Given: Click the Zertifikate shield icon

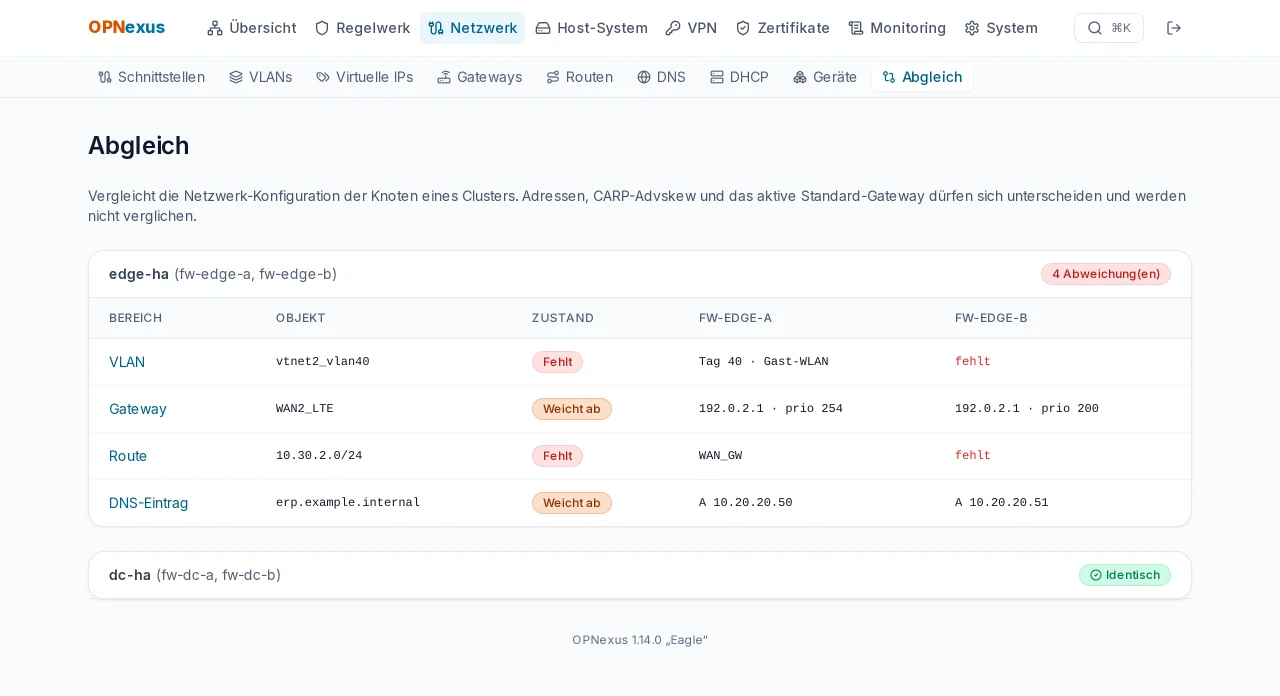Looking at the screenshot, I should click(x=743, y=28).
